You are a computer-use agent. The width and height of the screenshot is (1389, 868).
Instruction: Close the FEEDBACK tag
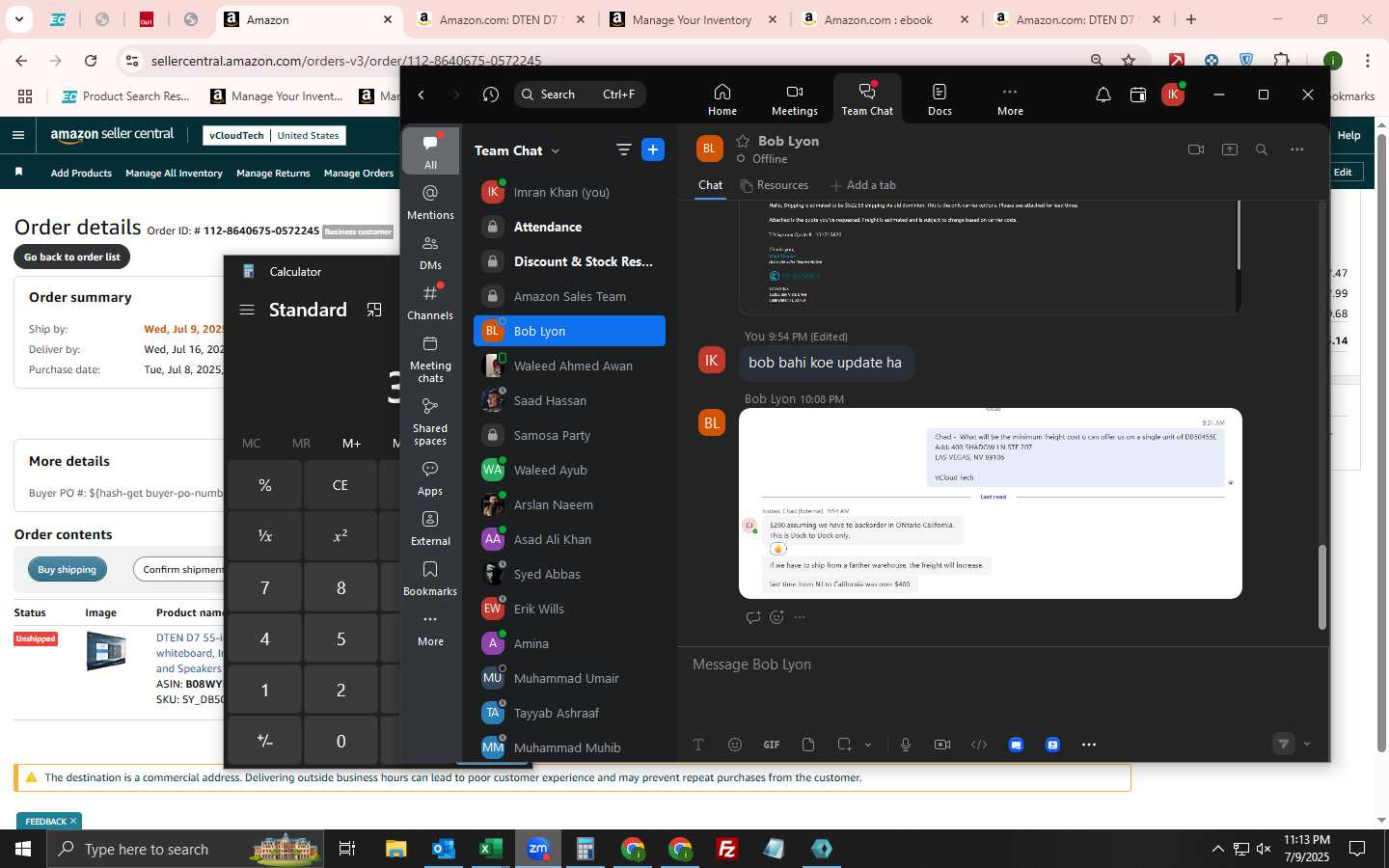pyautogui.click(x=73, y=821)
